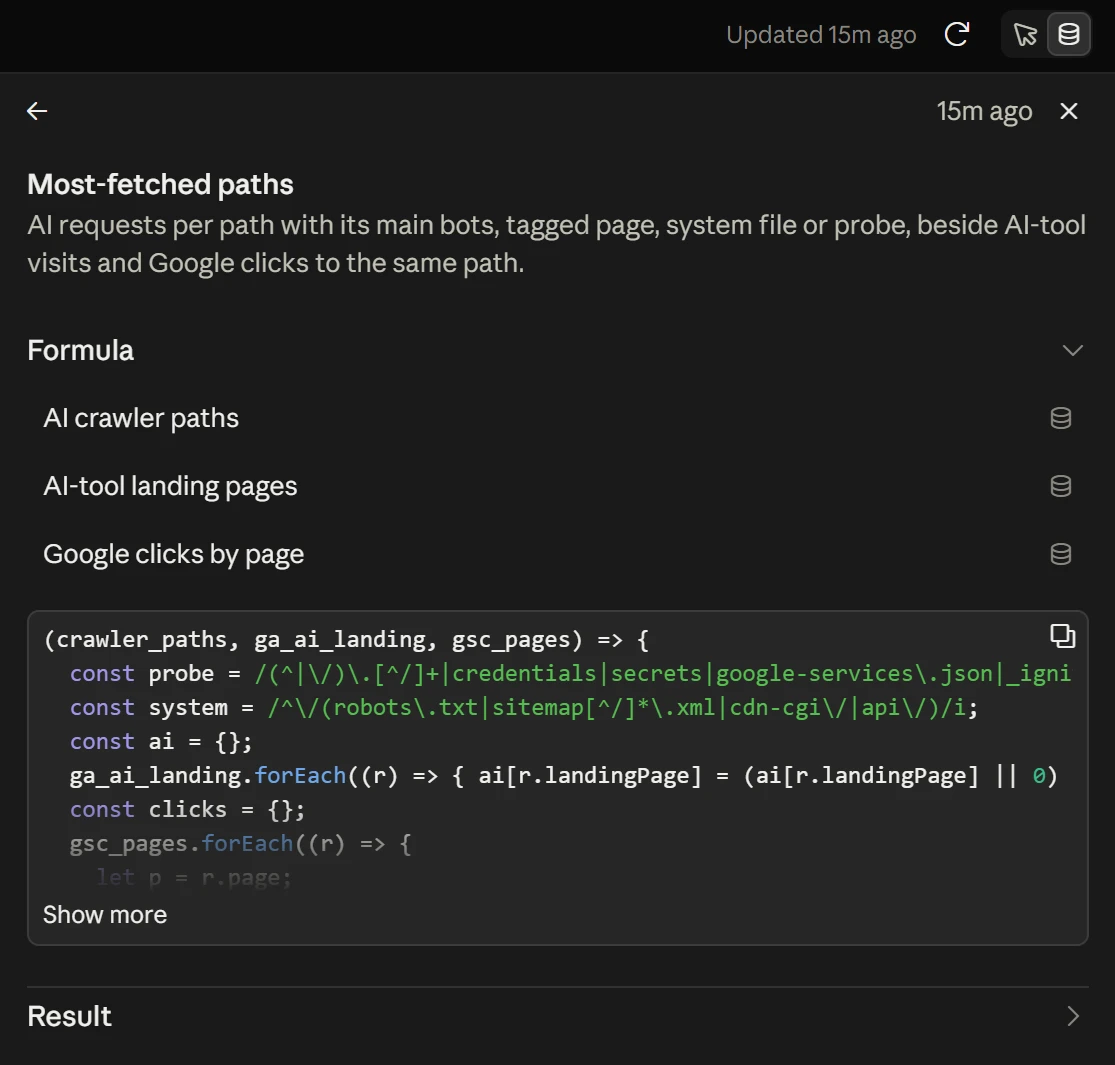Open the AI crawler paths source
Screen dimensions: 1115x1065
coord(558,418)
